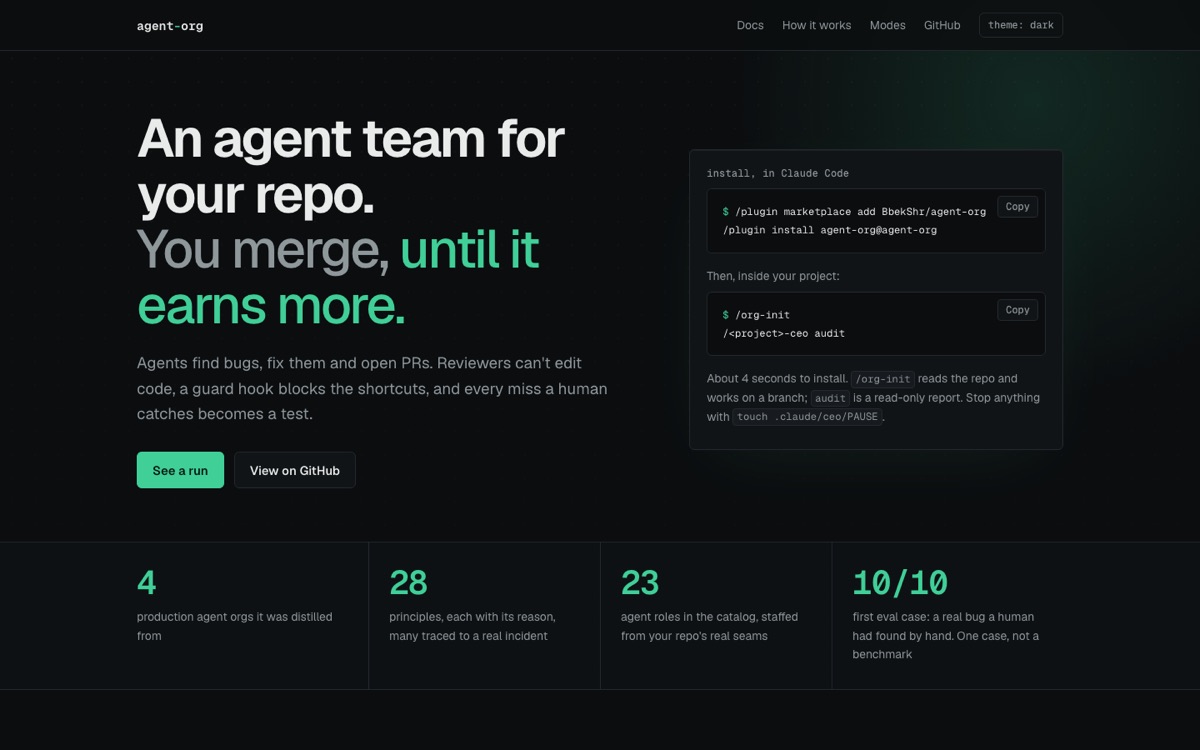Click the 'install, in Claude Code' label
This screenshot has height=750, width=1200.
click(777, 173)
